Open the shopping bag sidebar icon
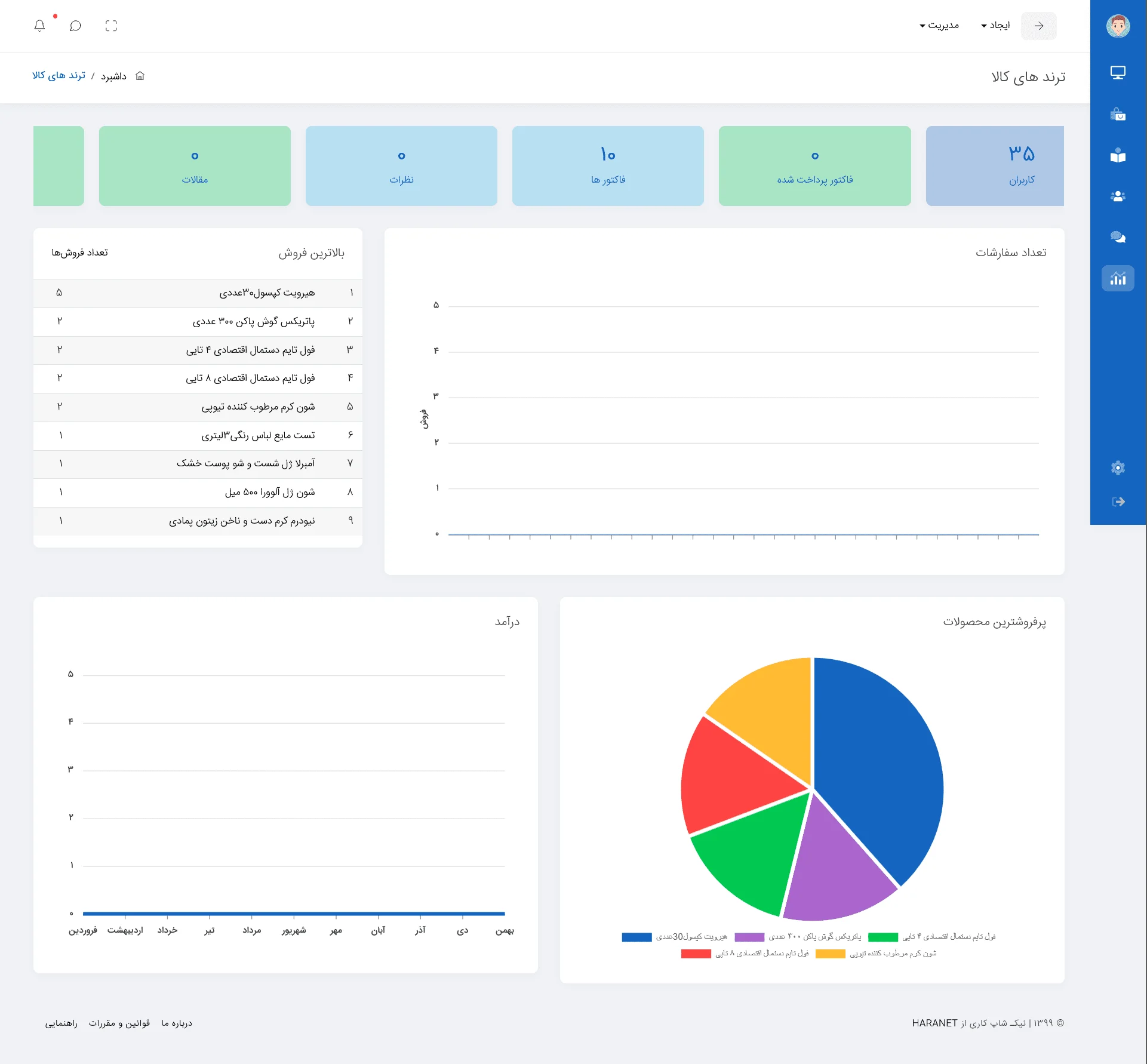 tap(1118, 114)
